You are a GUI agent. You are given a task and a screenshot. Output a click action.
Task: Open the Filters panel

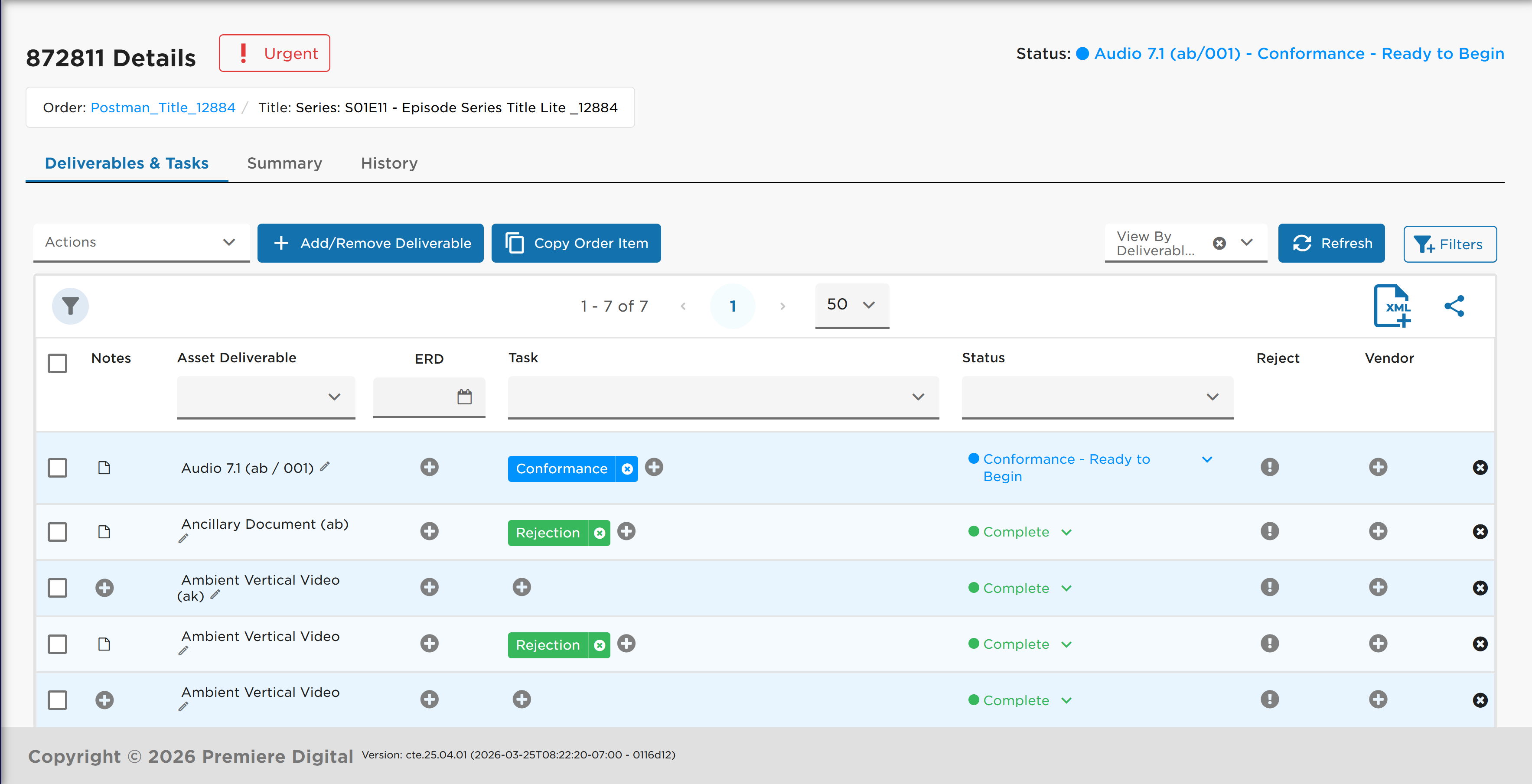point(1449,244)
